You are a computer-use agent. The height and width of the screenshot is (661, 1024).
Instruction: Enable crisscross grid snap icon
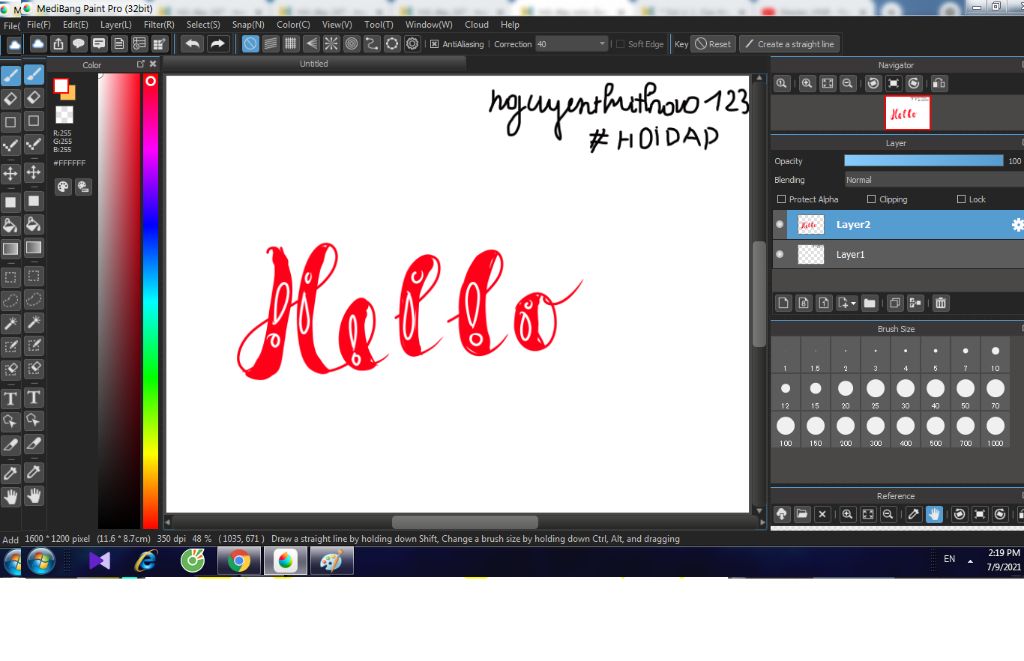point(291,44)
